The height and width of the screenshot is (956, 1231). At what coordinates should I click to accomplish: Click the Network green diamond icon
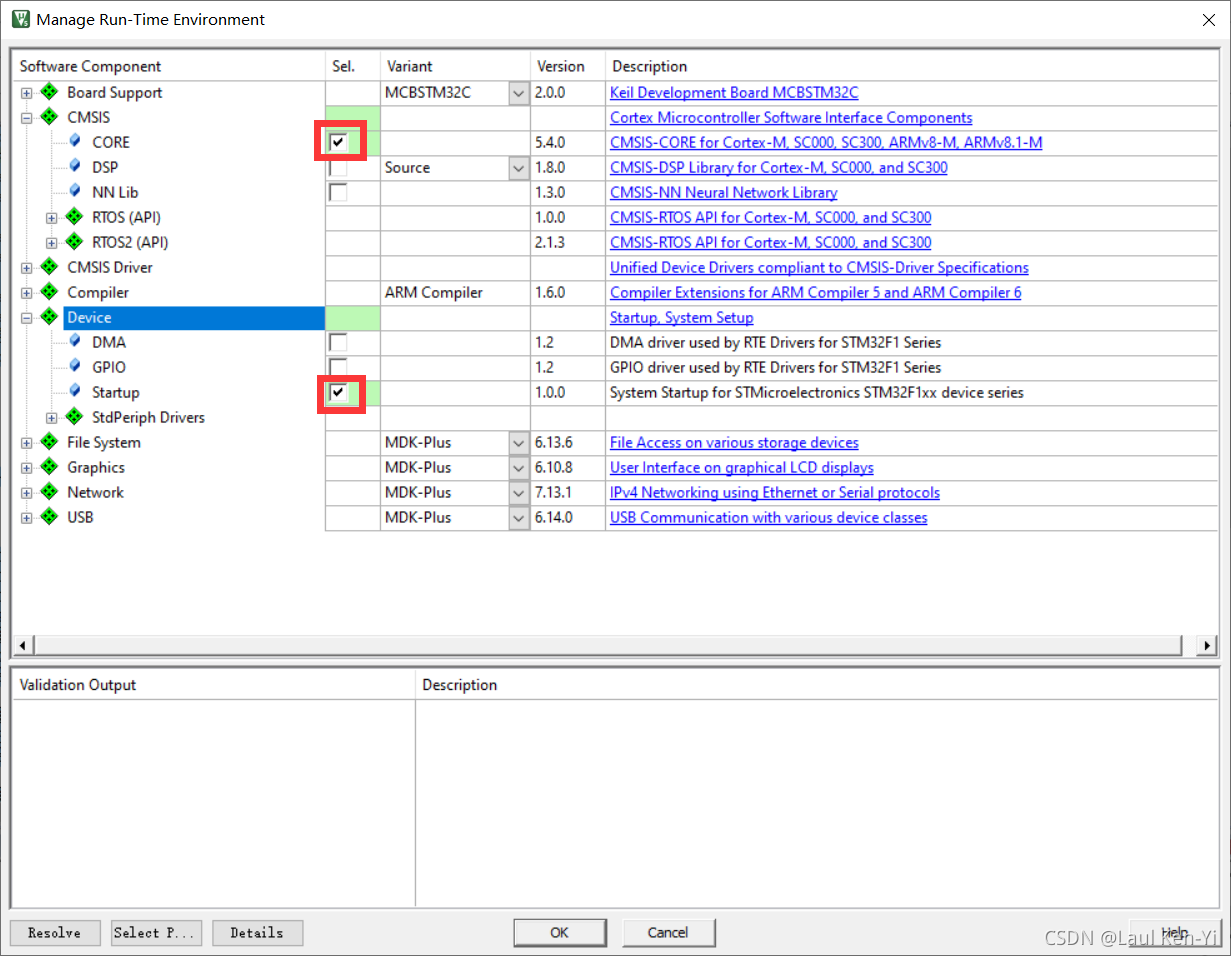[49, 492]
